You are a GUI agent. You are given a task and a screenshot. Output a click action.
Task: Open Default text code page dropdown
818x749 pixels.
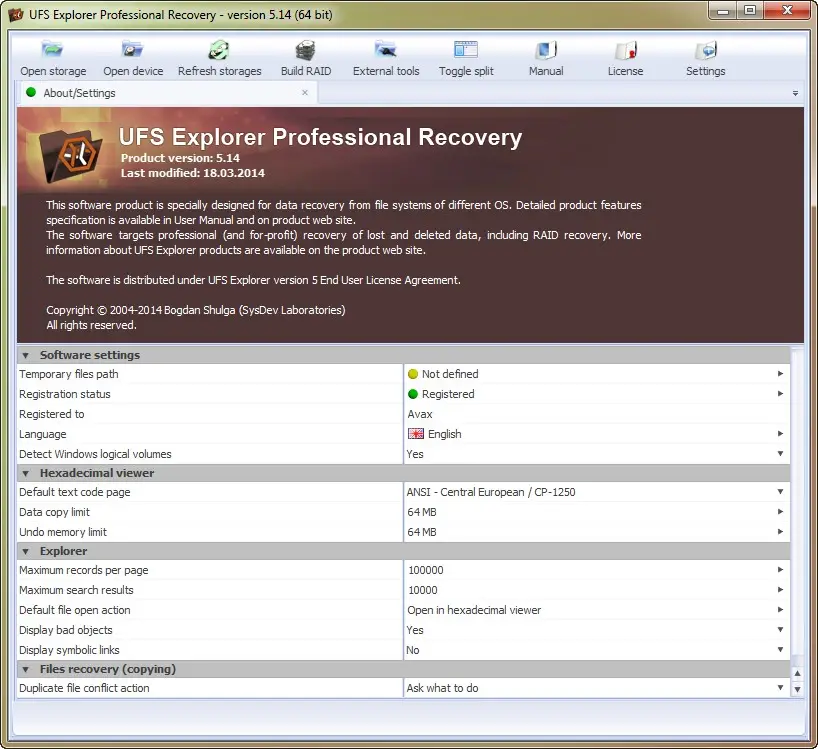[780, 492]
